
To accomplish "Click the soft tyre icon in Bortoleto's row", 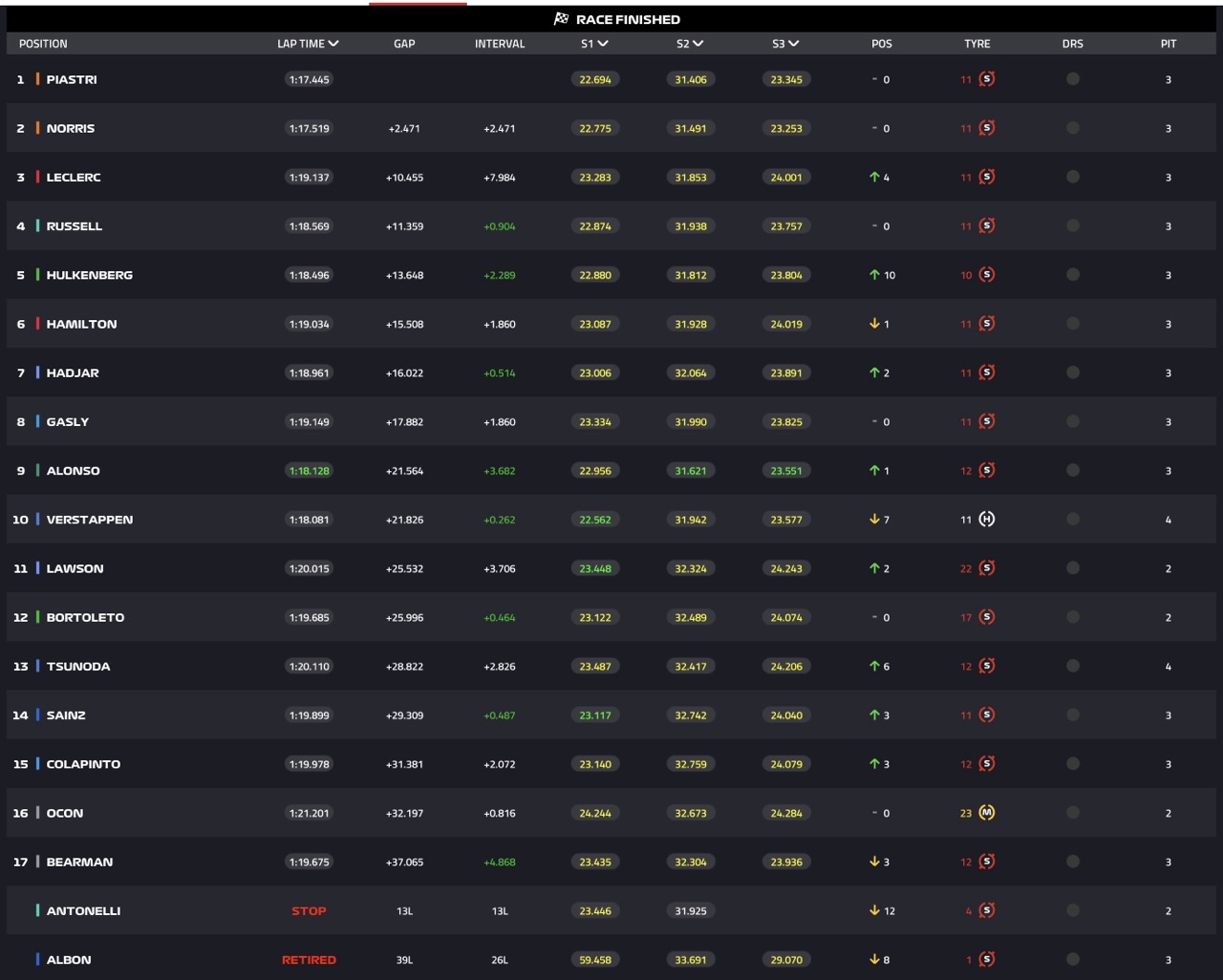I will pos(987,617).
